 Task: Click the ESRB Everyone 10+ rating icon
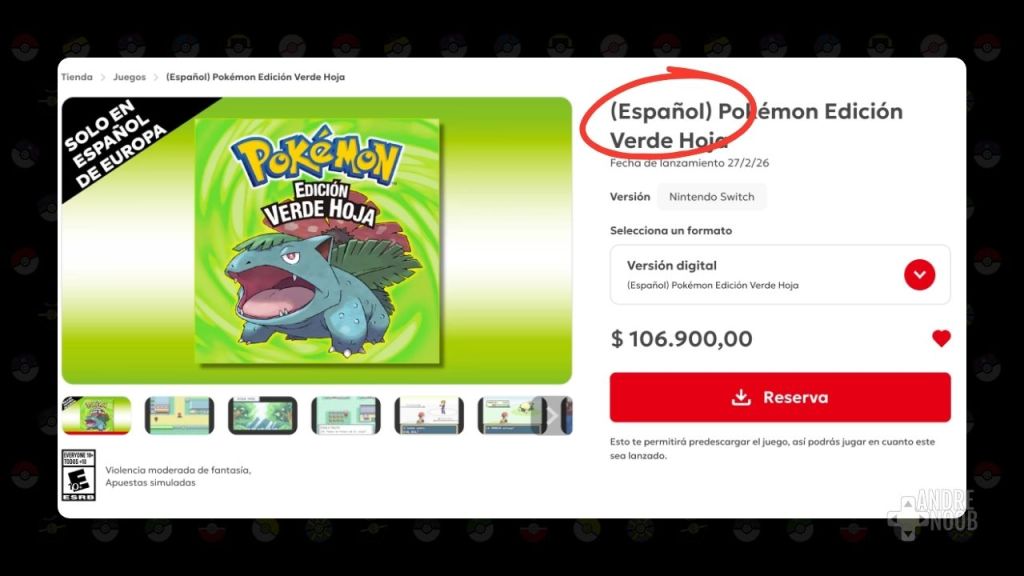(78, 475)
